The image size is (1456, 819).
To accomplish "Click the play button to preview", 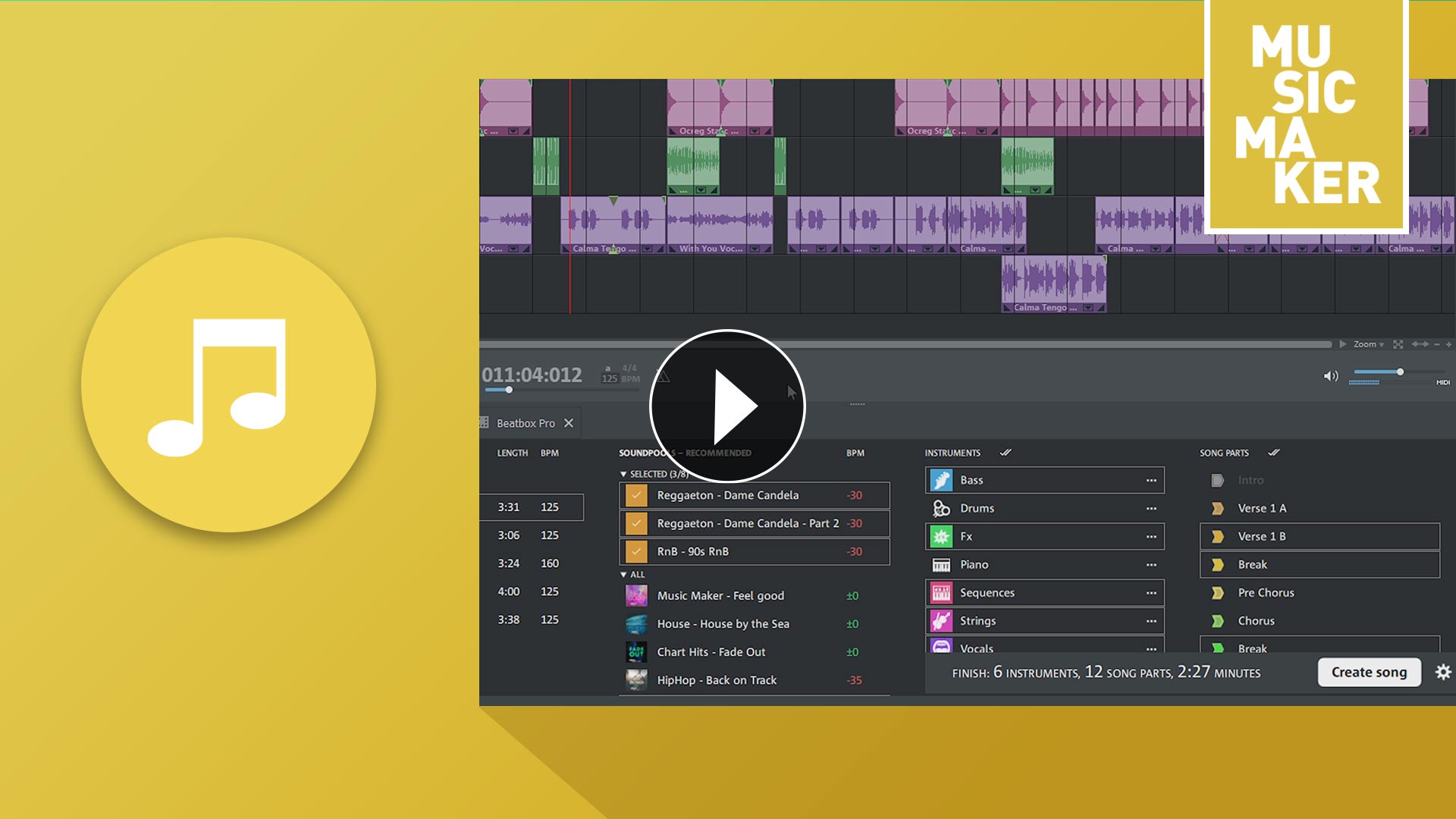I will (729, 406).
